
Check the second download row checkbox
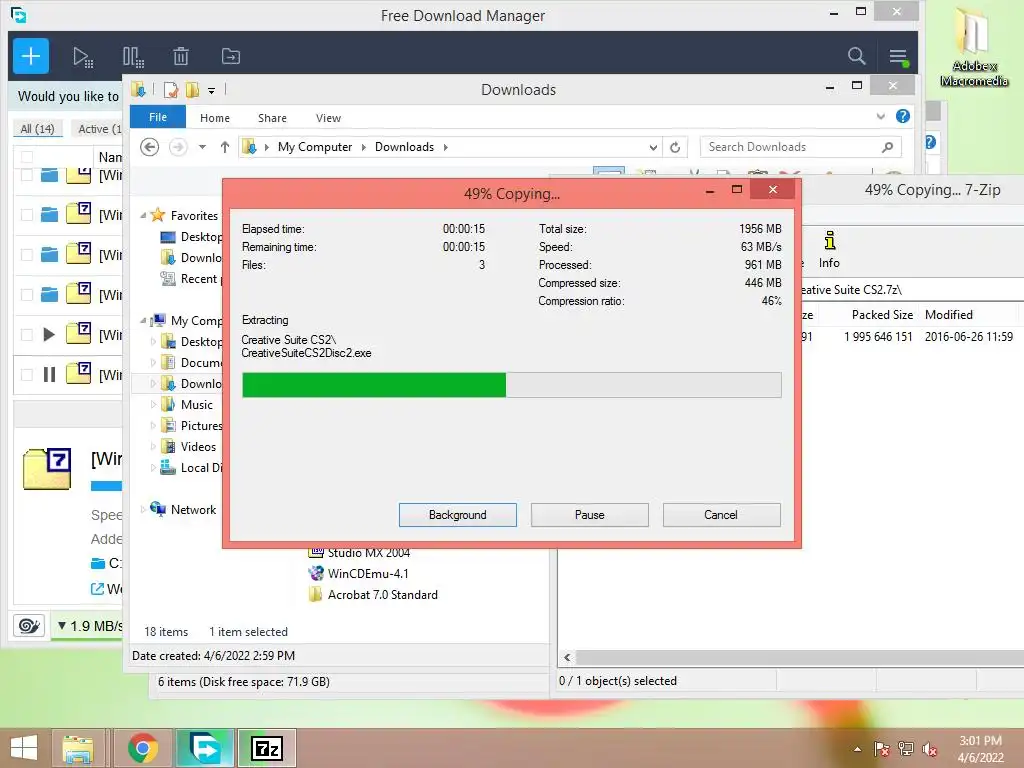click(27, 214)
